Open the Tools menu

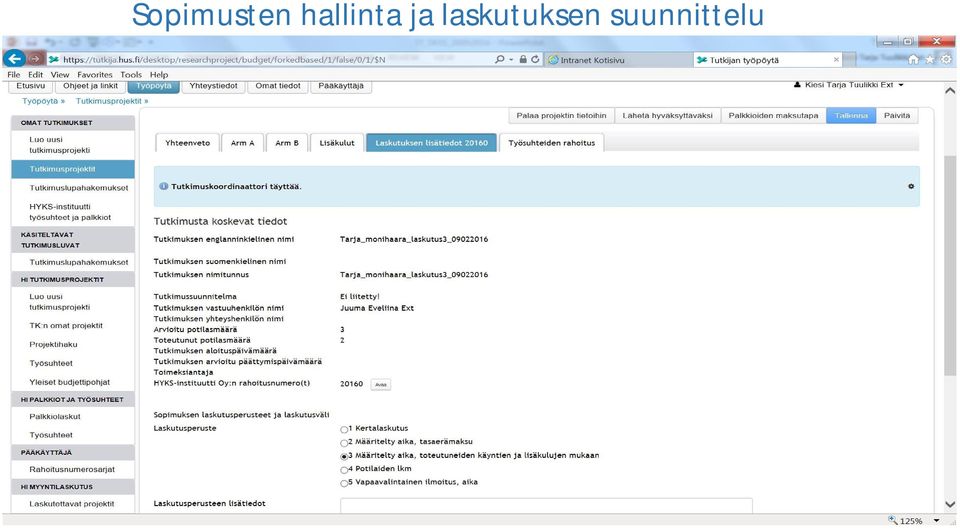[131, 74]
